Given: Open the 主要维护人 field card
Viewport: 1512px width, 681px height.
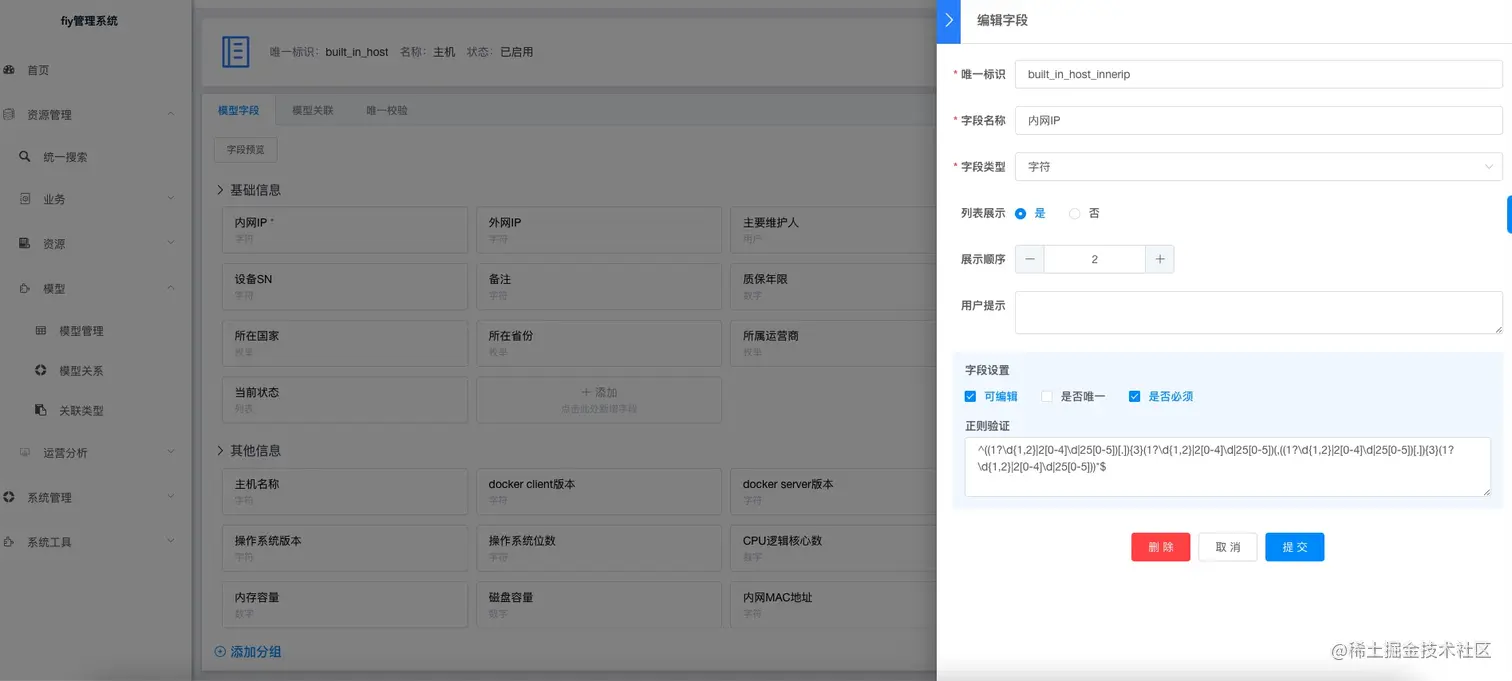Looking at the screenshot, I should click(x=833, y=230).
